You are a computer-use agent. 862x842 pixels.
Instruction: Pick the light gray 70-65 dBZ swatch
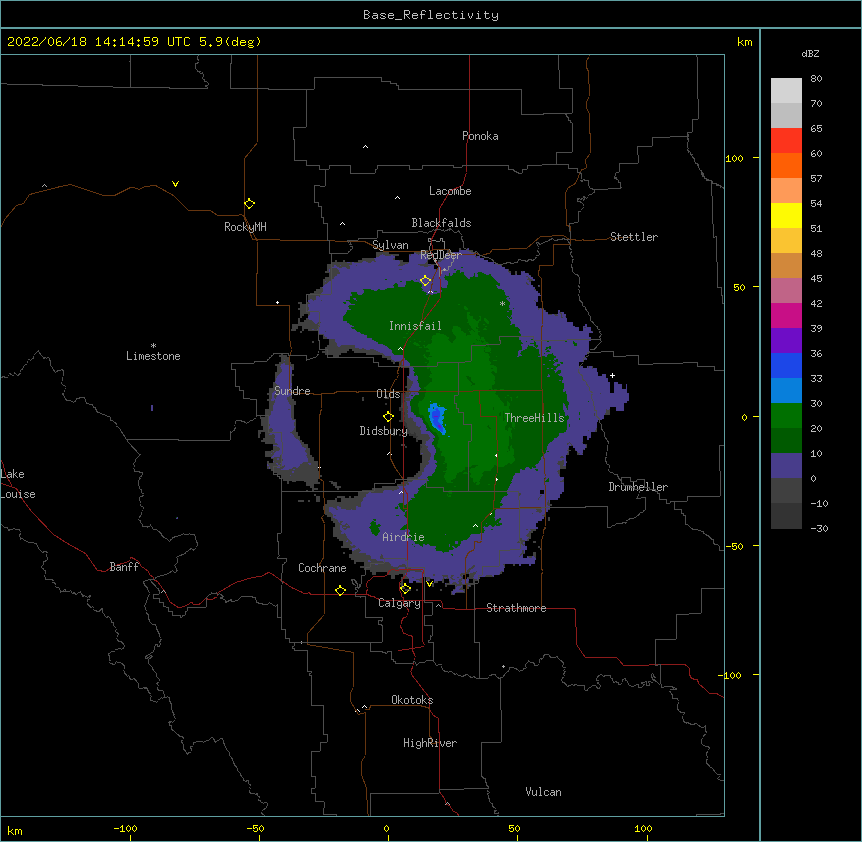pyautogui.click(x=786, y=115)
